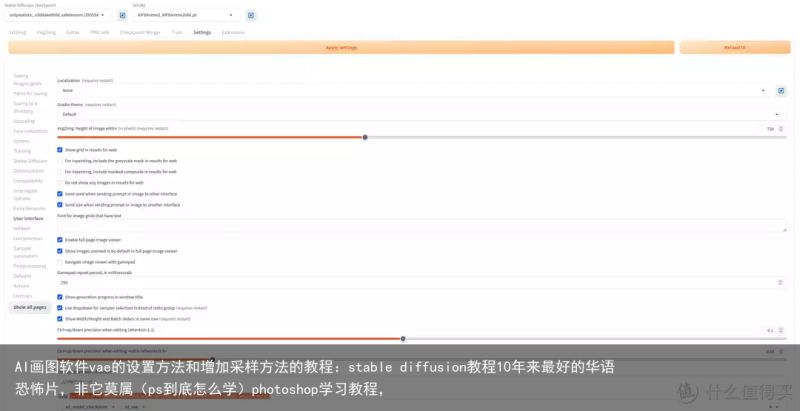Open Actions settings page
Image resolution: width=800 pixels, height=411 pixels.
[21, 286]
